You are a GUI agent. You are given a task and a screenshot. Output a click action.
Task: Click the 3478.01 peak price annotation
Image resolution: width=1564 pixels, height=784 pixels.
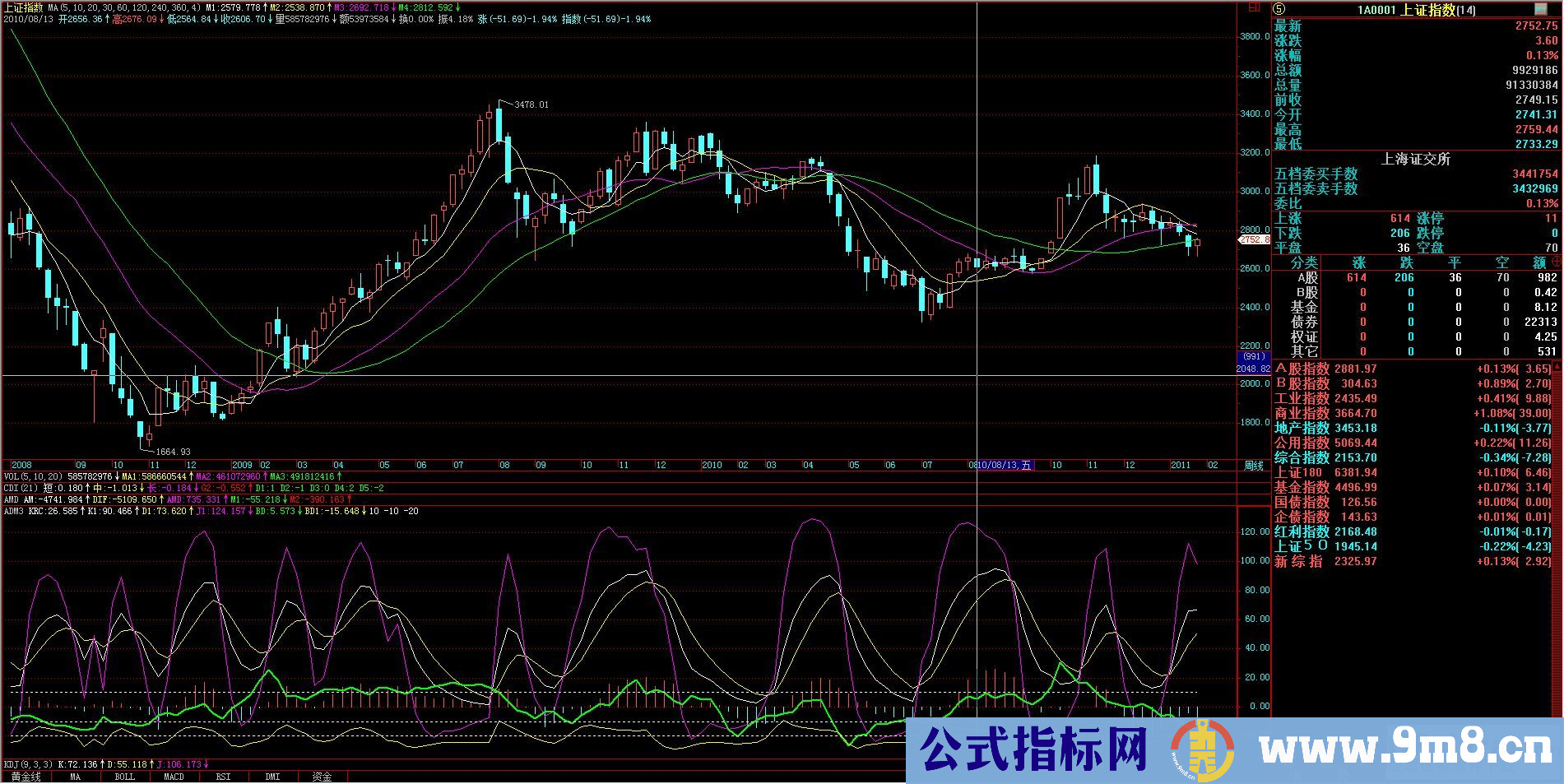(x=531, y=105)
